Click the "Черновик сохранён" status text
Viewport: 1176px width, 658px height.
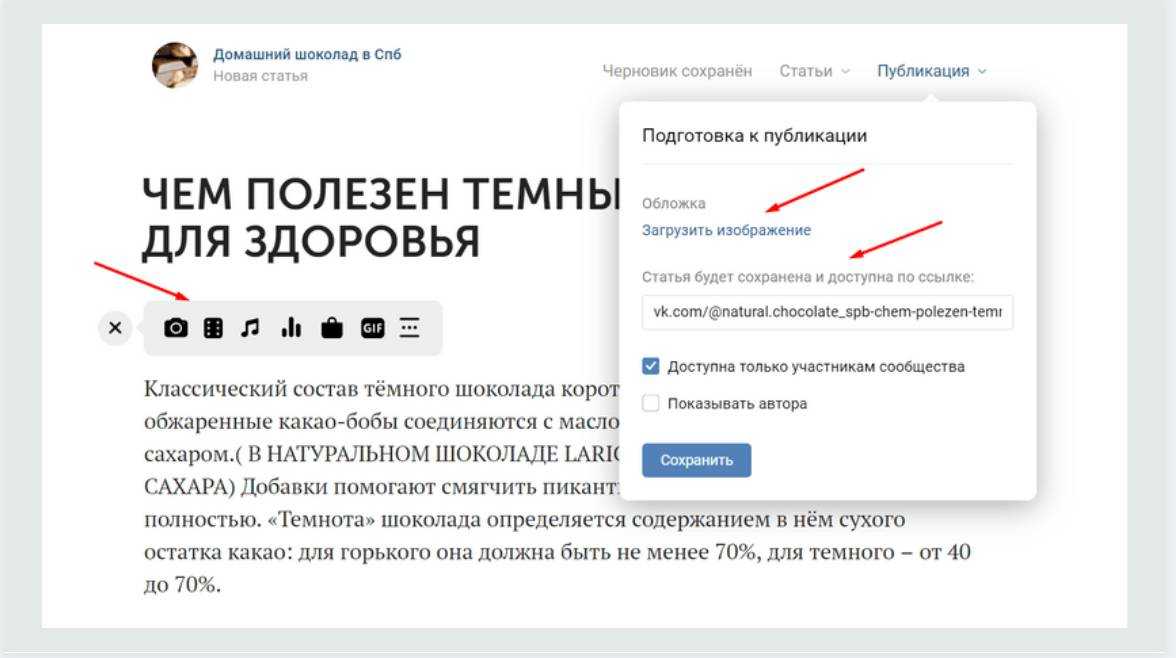[677, 71]
